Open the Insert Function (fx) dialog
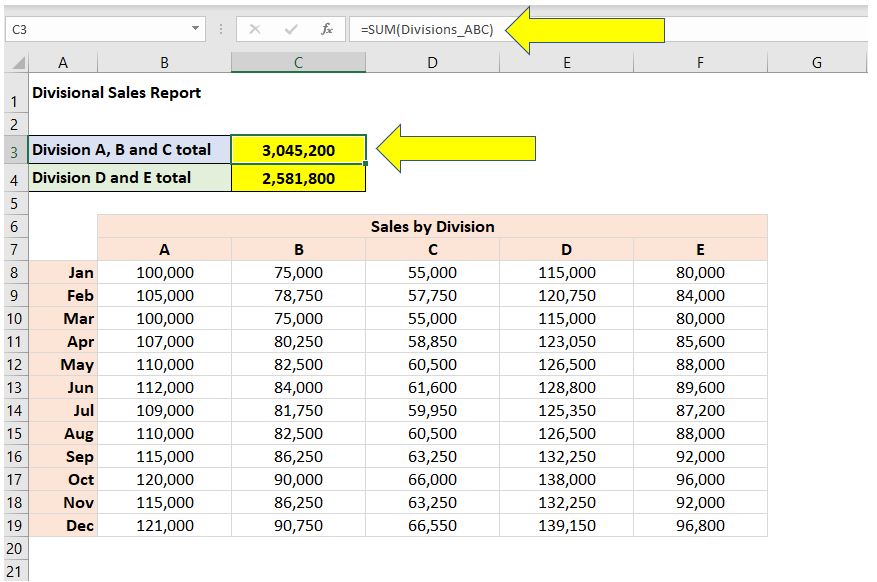The height and width of the screenshot is (582, 877). 327,29
